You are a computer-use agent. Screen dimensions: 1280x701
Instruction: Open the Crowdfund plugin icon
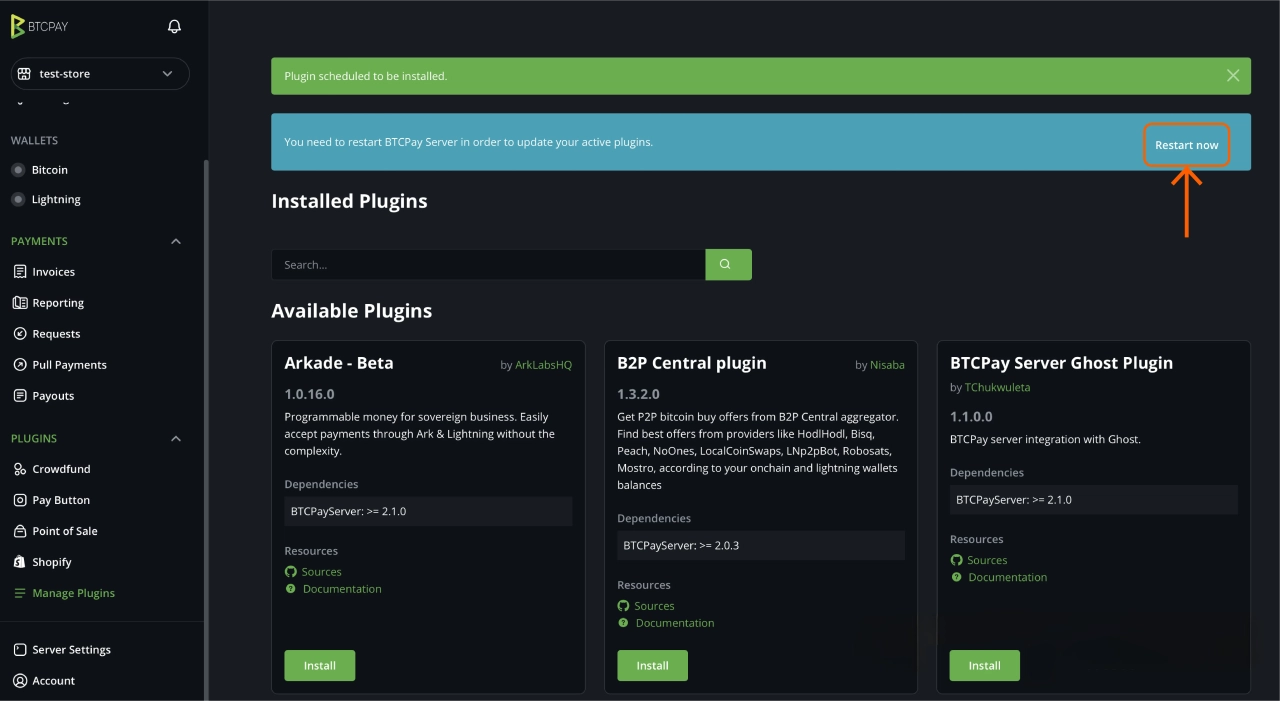coord(22,468)
